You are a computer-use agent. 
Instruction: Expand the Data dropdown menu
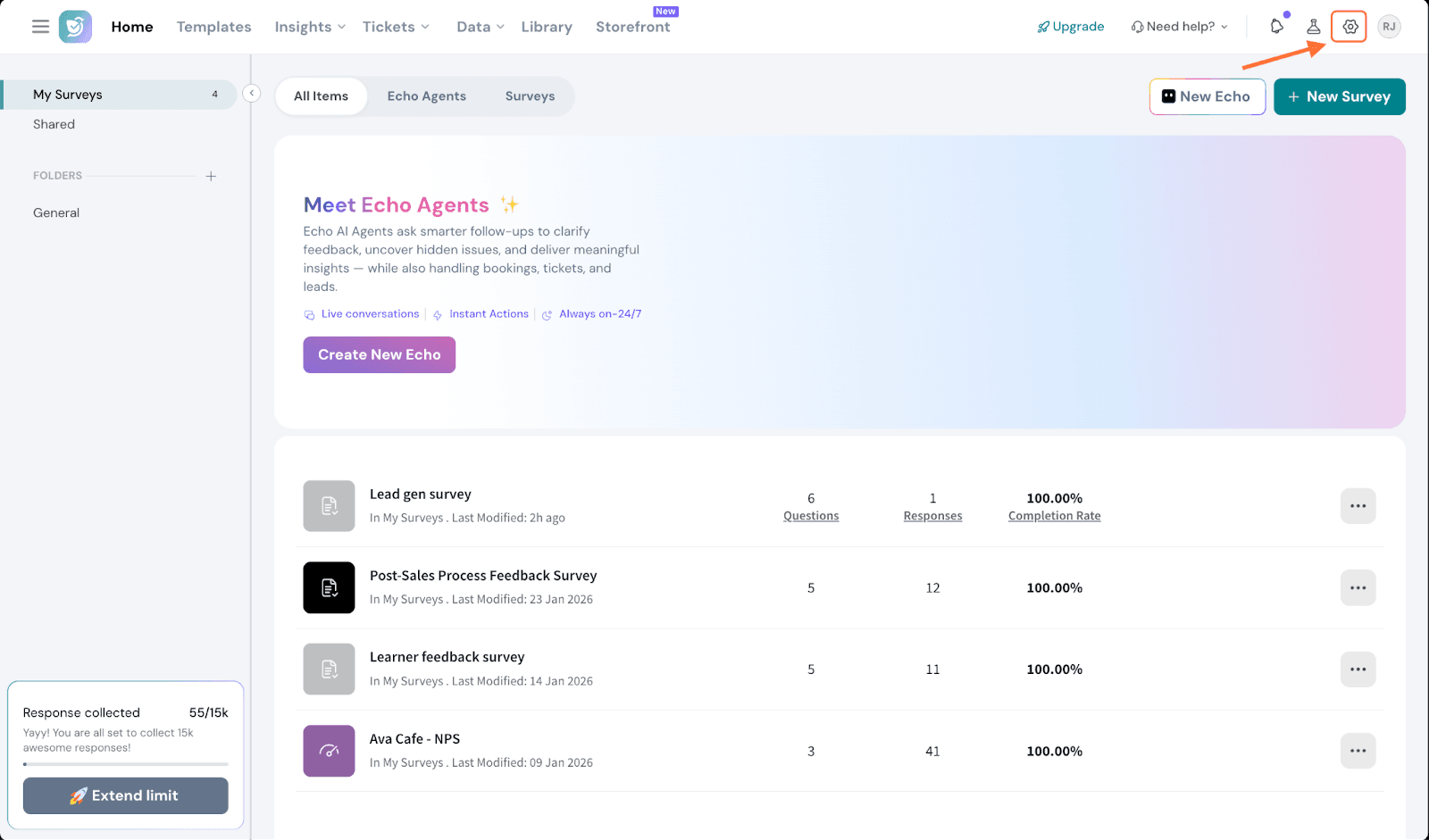tap(480, 27)
